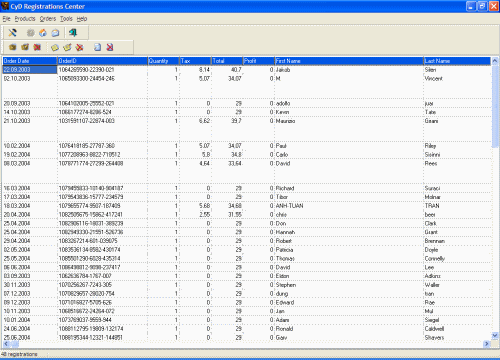This screenshot has width=500, height=360.
Task: Select the first name cell 'Patricia'
Action: (x=349, y=250)
